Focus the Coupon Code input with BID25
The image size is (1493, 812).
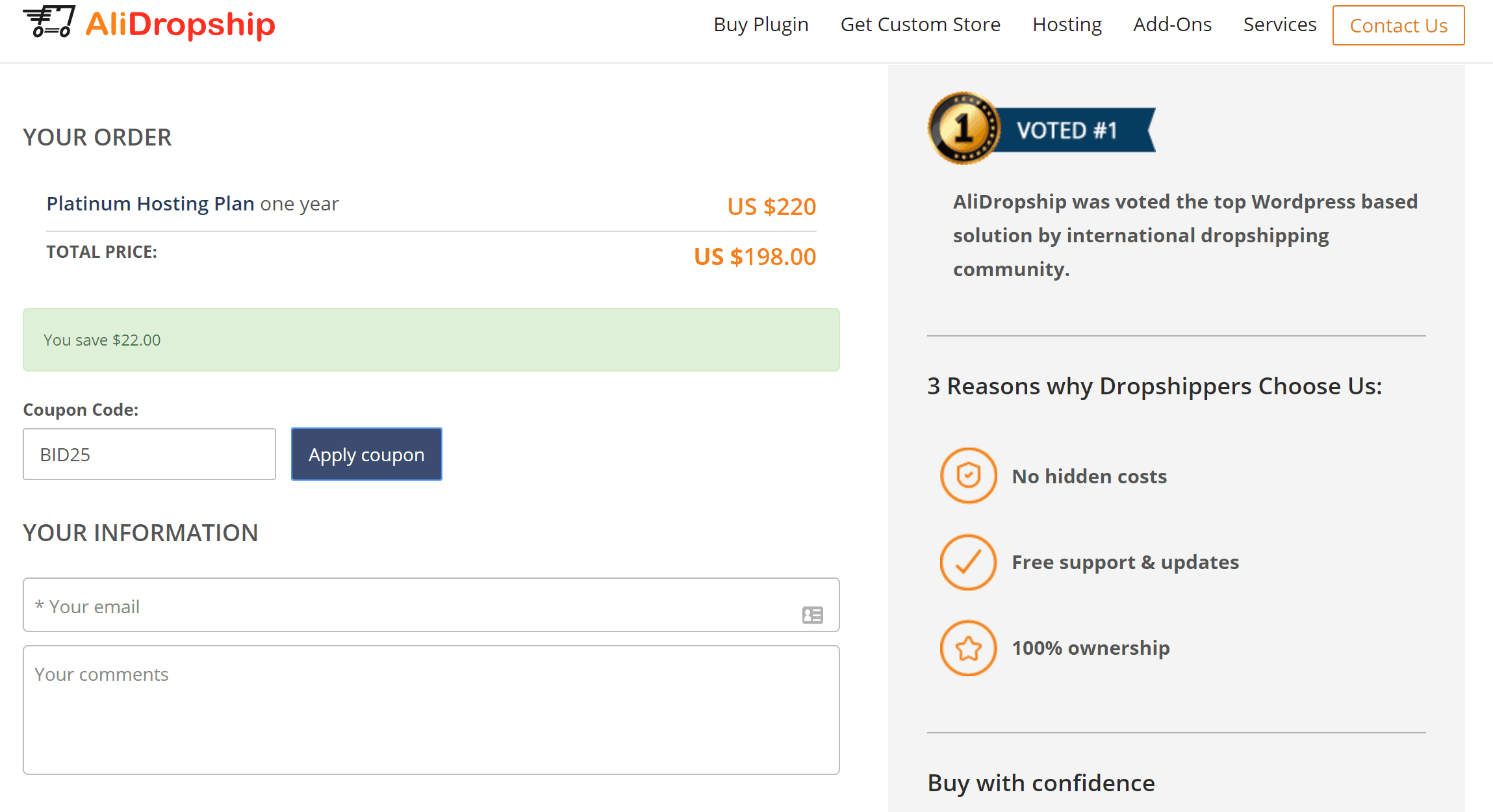149,454
